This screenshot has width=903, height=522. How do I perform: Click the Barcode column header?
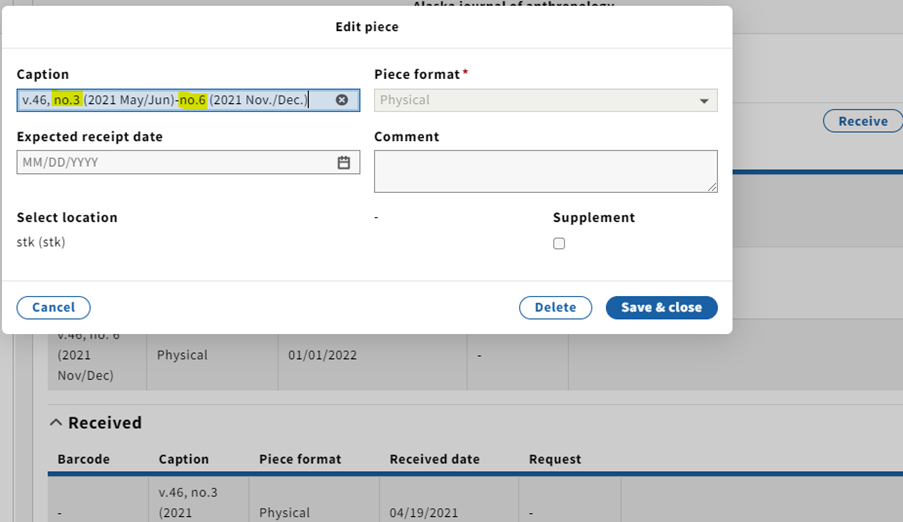[x=84, y=459]
